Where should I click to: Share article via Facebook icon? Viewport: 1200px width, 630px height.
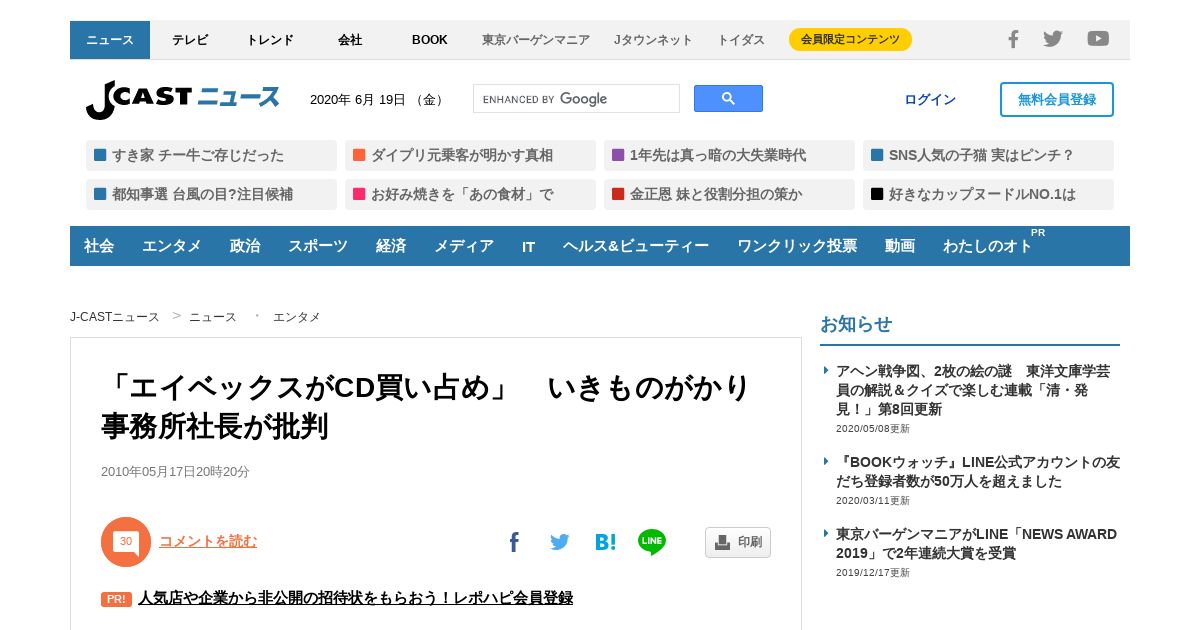click(514, 542)
